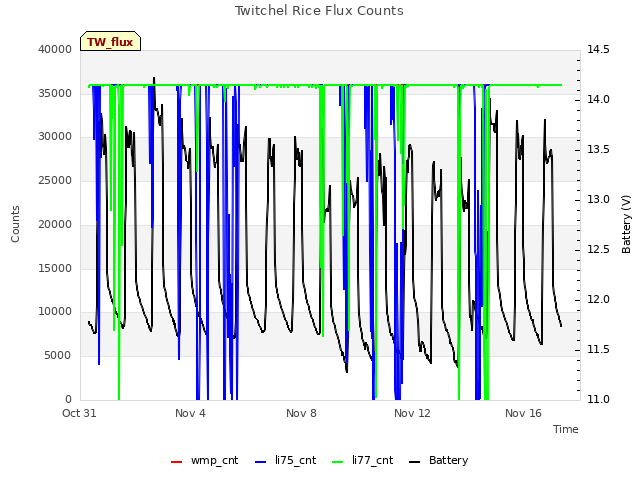Click the 10000 counts axis value

pos(55,312)
